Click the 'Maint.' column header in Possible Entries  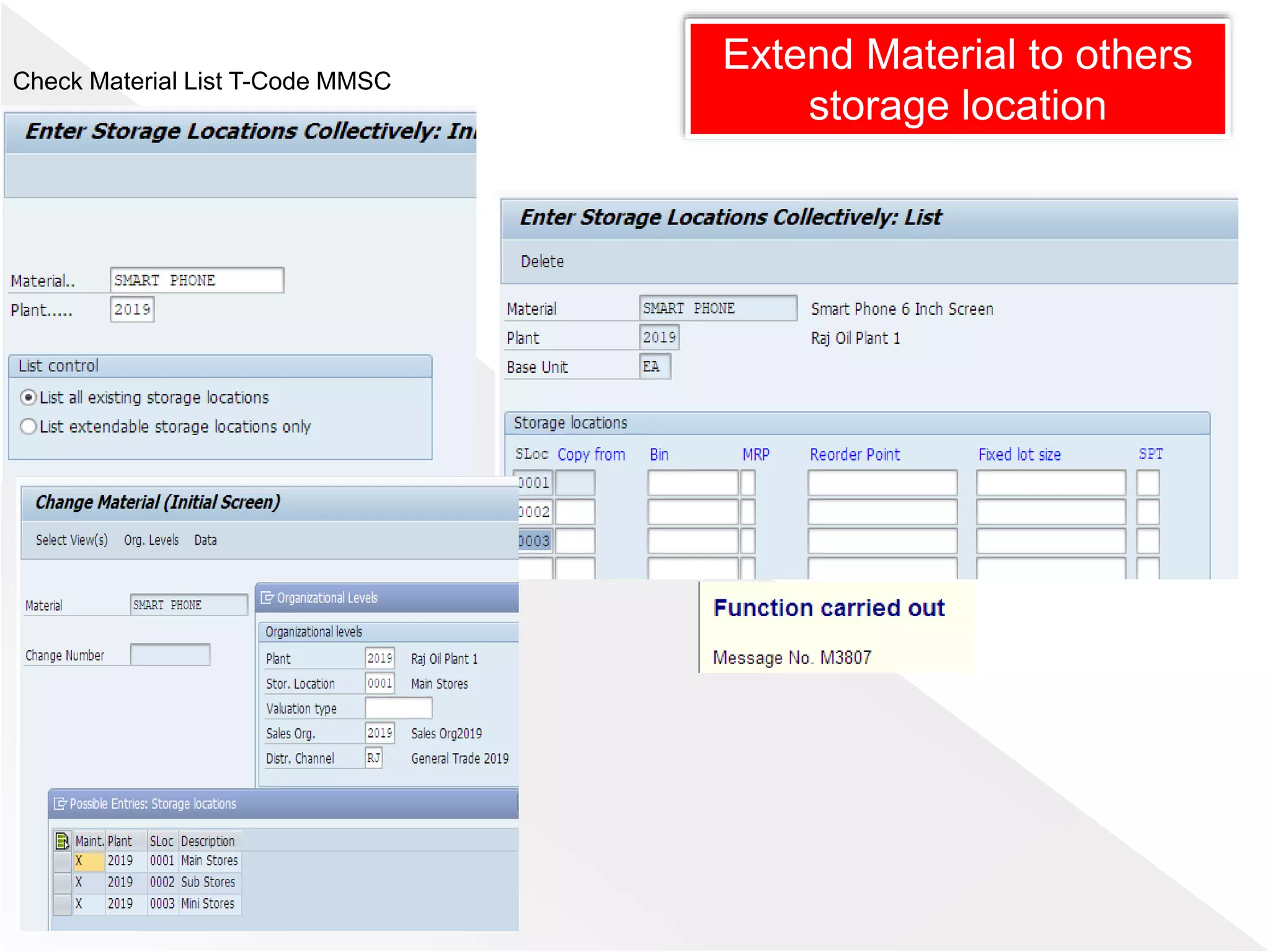click(89, 841)
